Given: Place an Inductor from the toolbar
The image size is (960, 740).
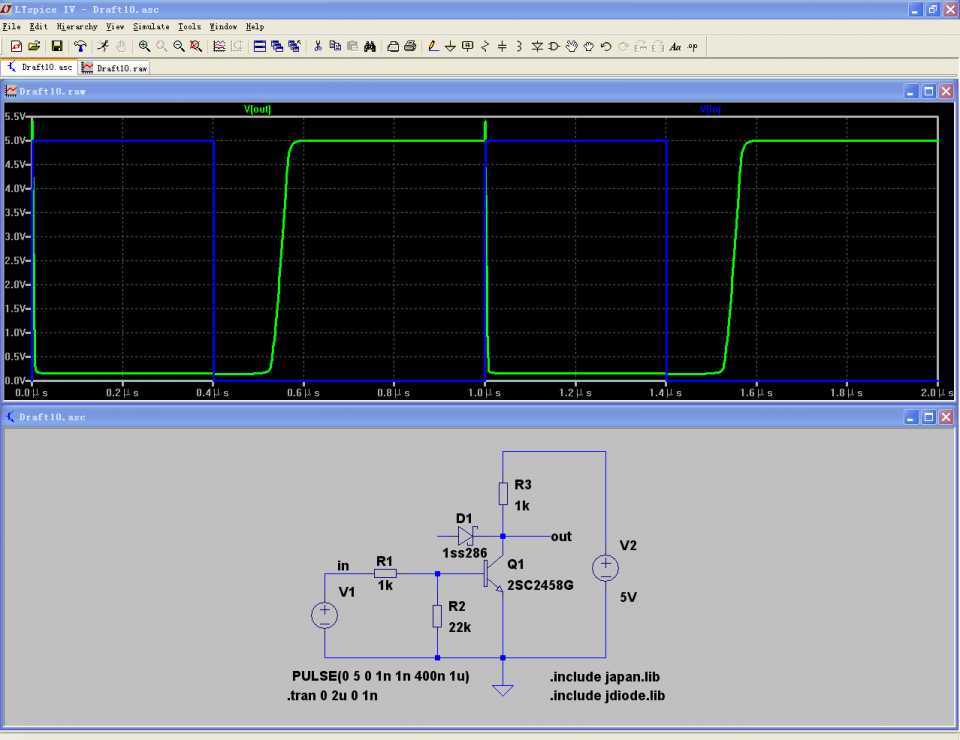Looking at the screenshot, I should tap(519, 46).
